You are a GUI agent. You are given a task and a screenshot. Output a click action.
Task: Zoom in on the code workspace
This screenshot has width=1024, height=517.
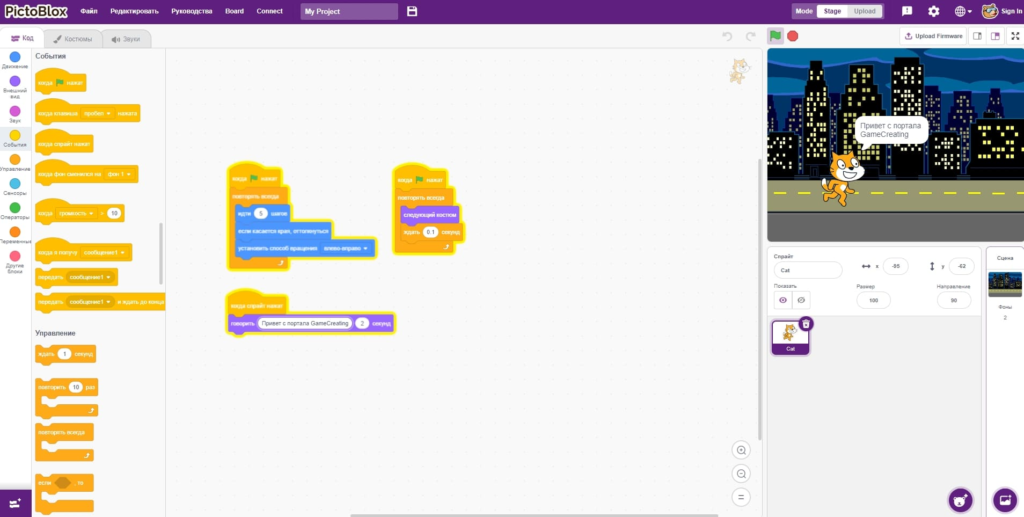[x=741, y=450]
